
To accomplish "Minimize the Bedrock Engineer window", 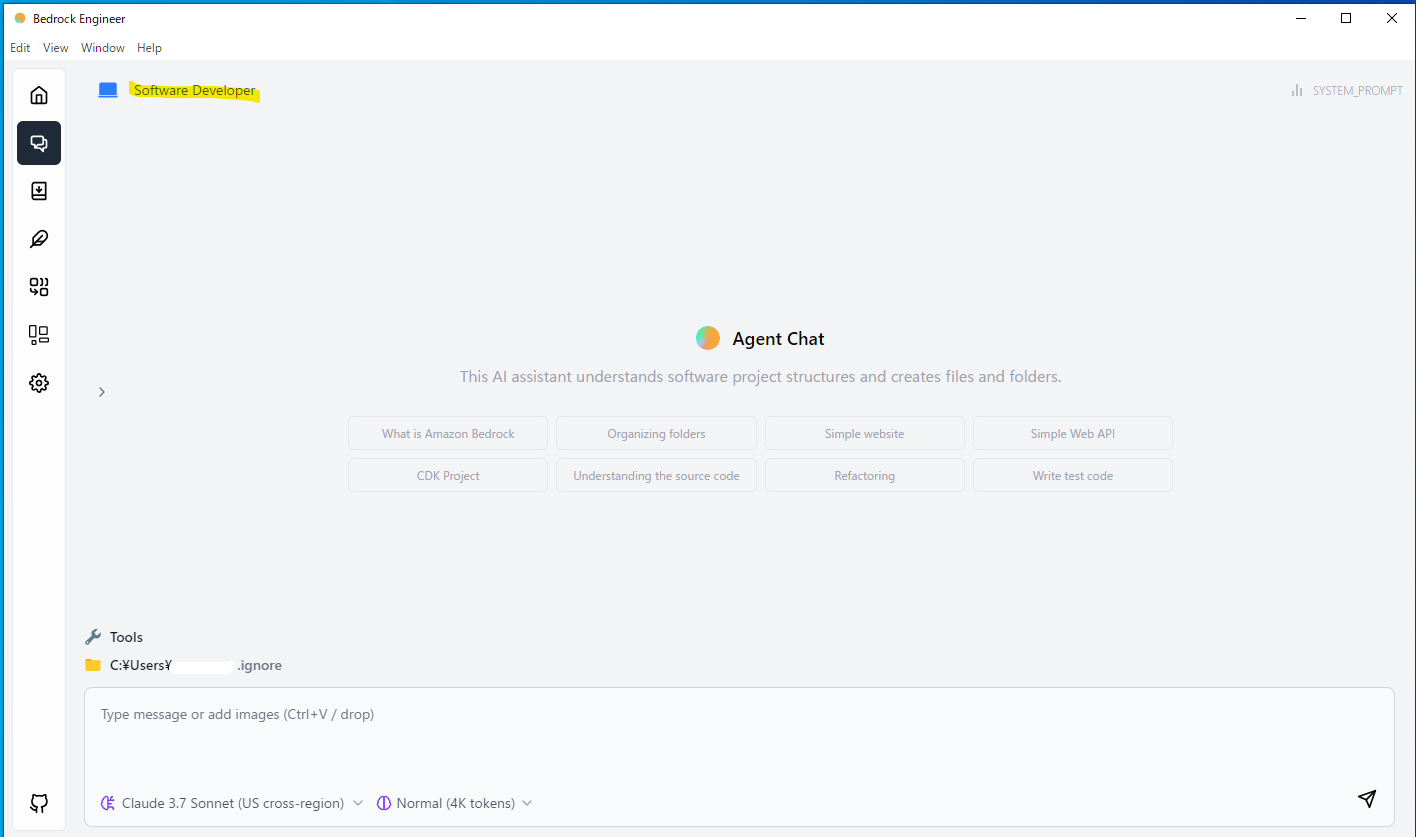I will pyautogui.click(x=1301, y=18).
